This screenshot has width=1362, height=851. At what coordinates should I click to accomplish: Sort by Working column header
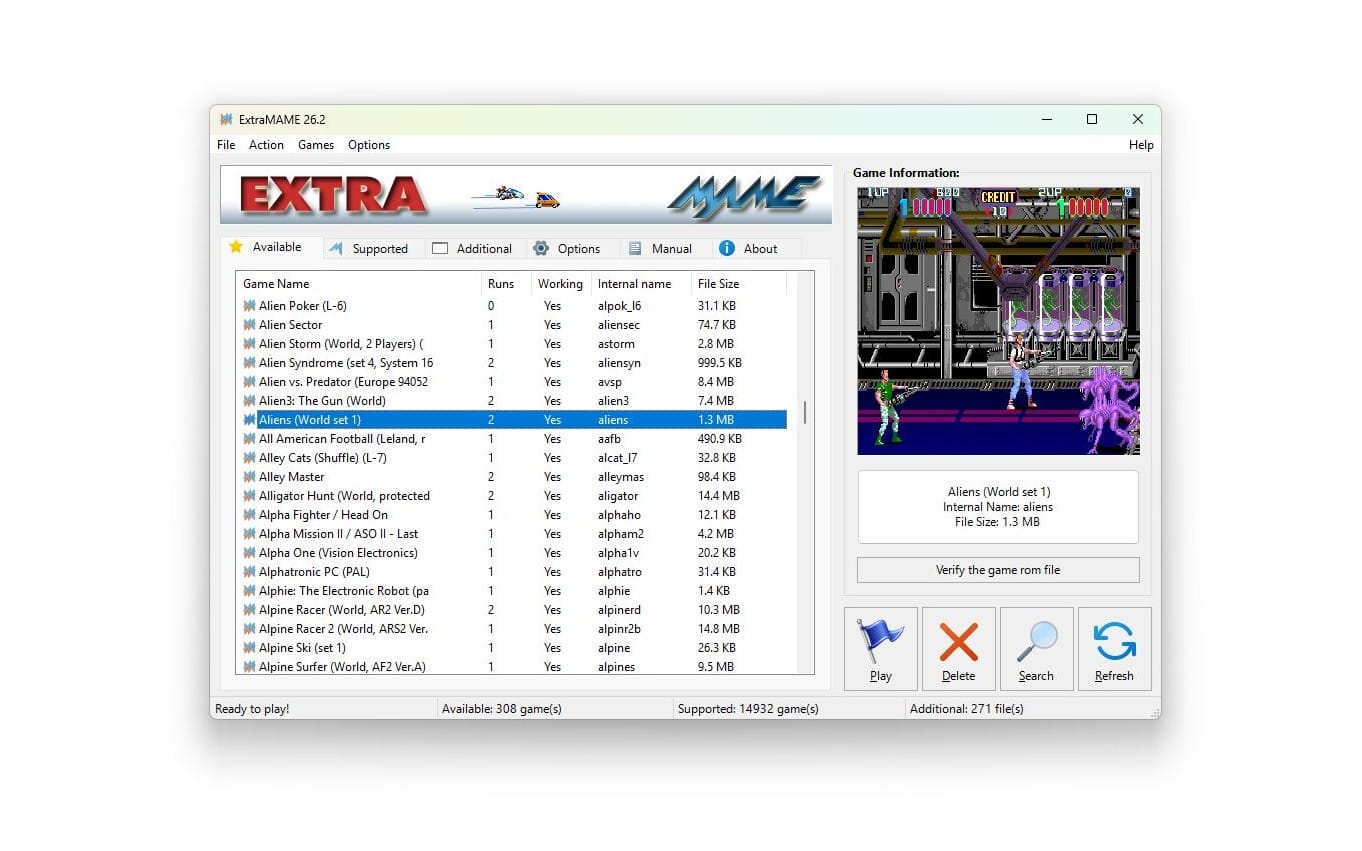561,284
